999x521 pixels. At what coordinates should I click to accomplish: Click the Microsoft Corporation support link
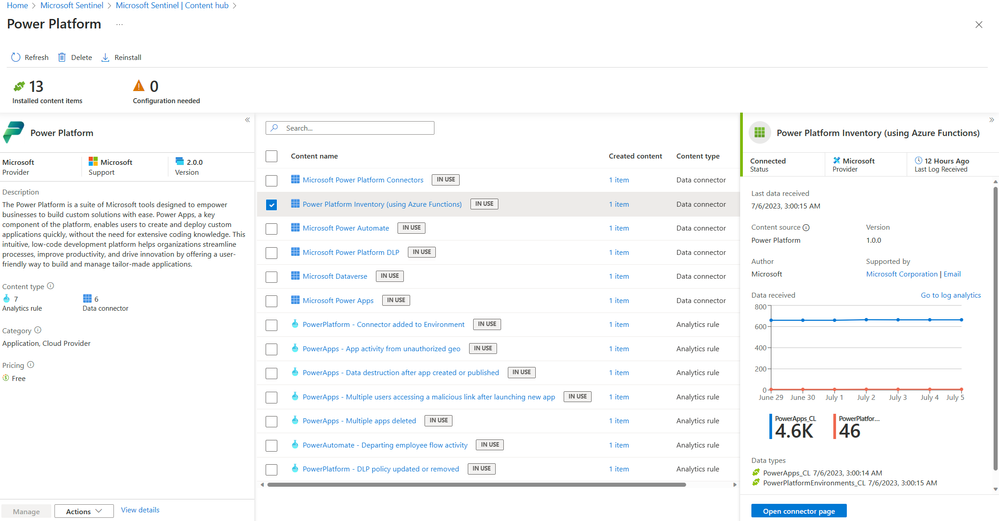(x=902, y=274)
